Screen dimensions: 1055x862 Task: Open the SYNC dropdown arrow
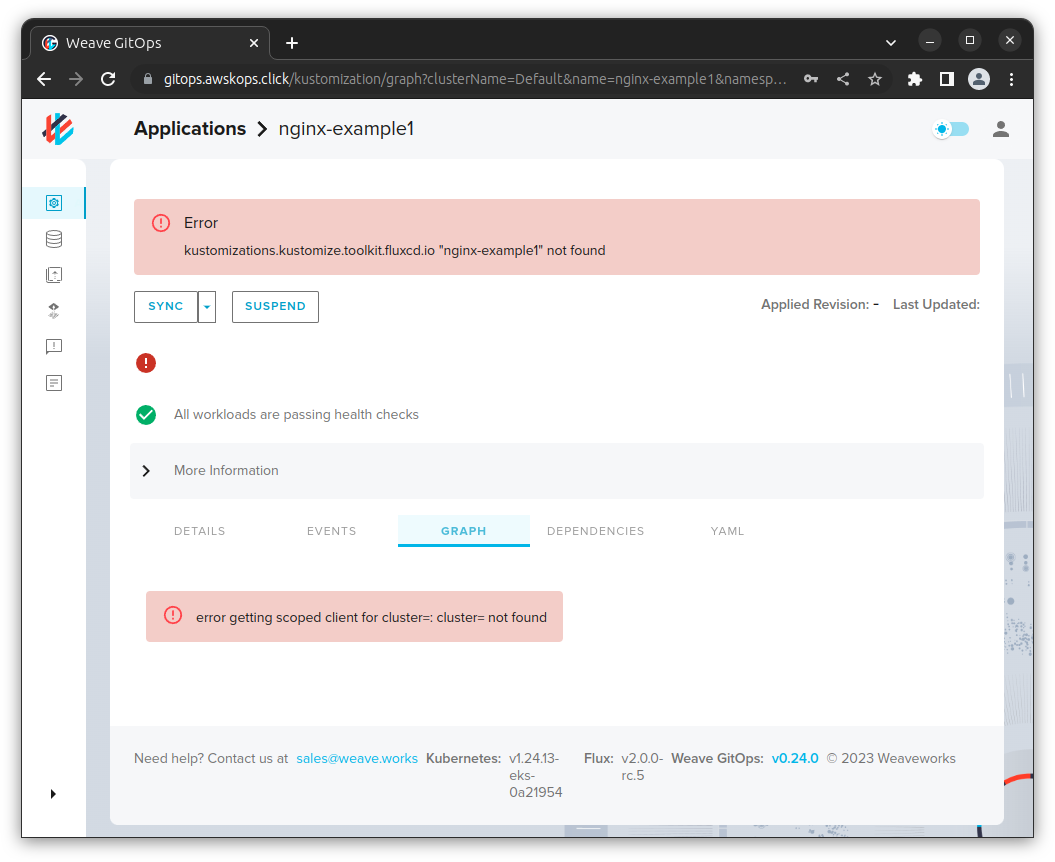pyautogui.click(x=207, y=307)
